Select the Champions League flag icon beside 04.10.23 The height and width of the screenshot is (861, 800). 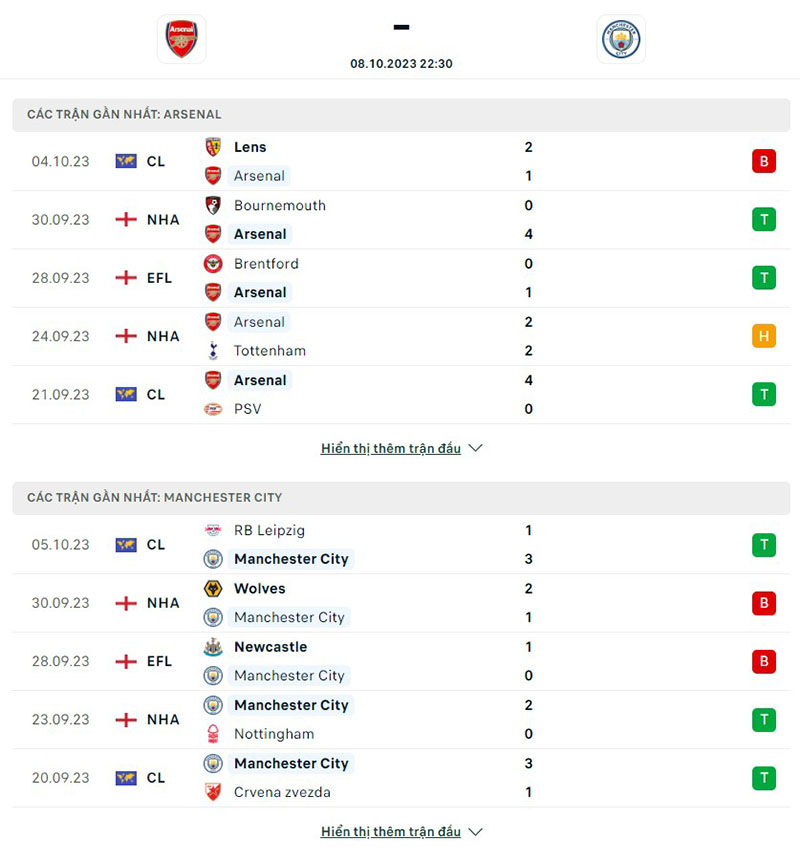(x=125, y=160)
